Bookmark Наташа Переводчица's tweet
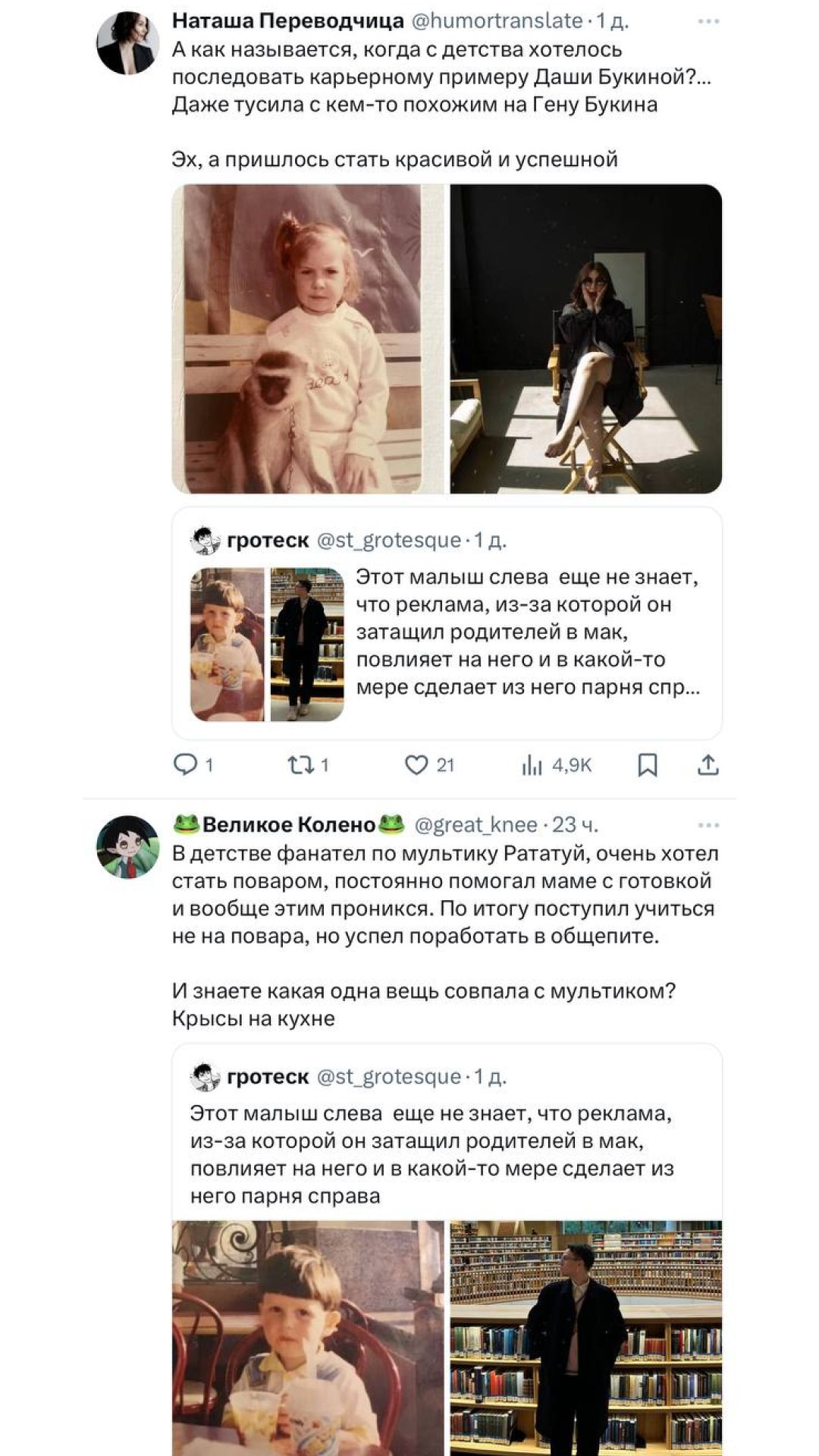The image size is (819, 1456). pos(647,765)
